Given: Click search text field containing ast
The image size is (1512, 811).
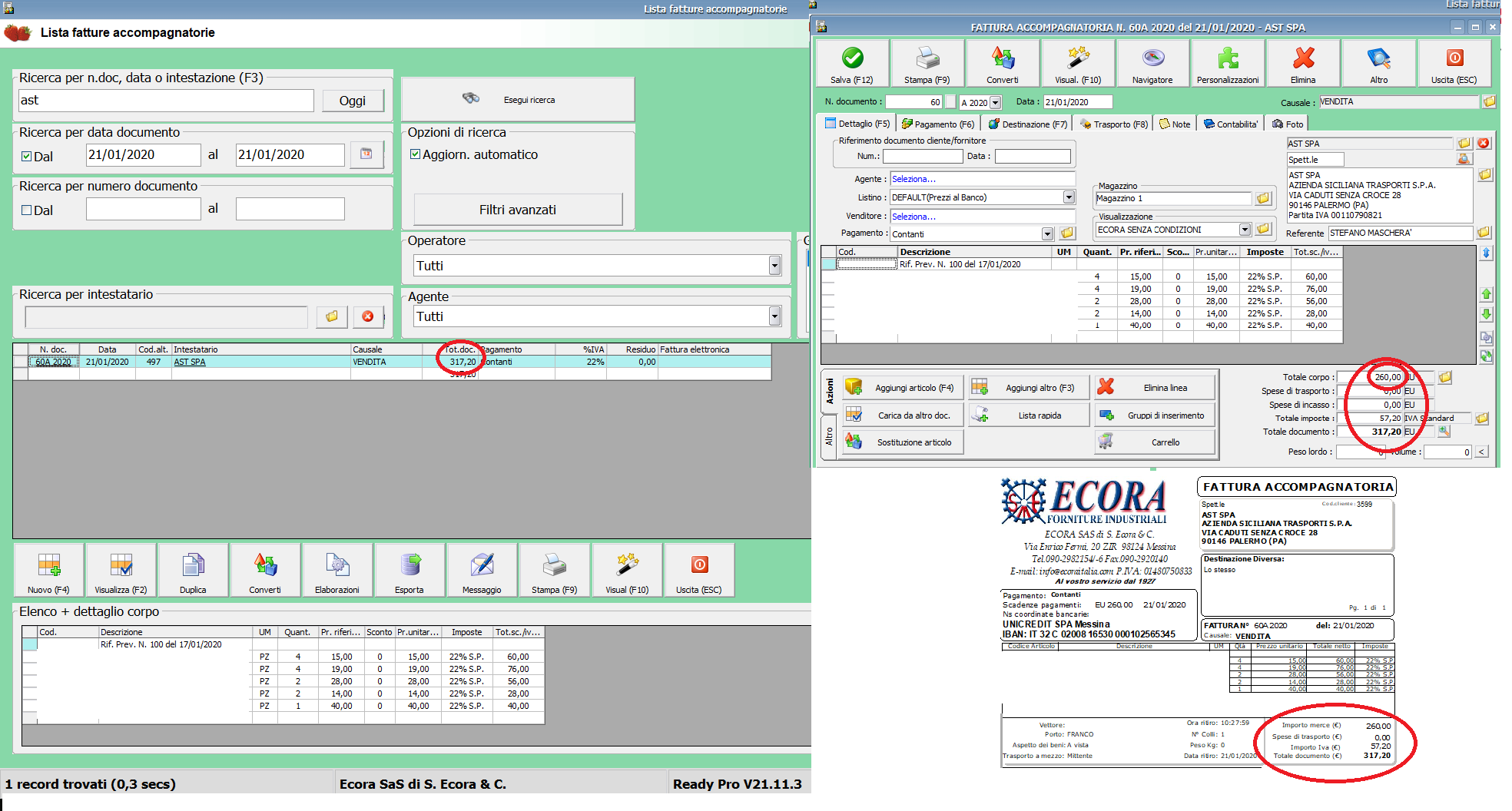Looking at the screenshot, I should click(x=166, y=101).
